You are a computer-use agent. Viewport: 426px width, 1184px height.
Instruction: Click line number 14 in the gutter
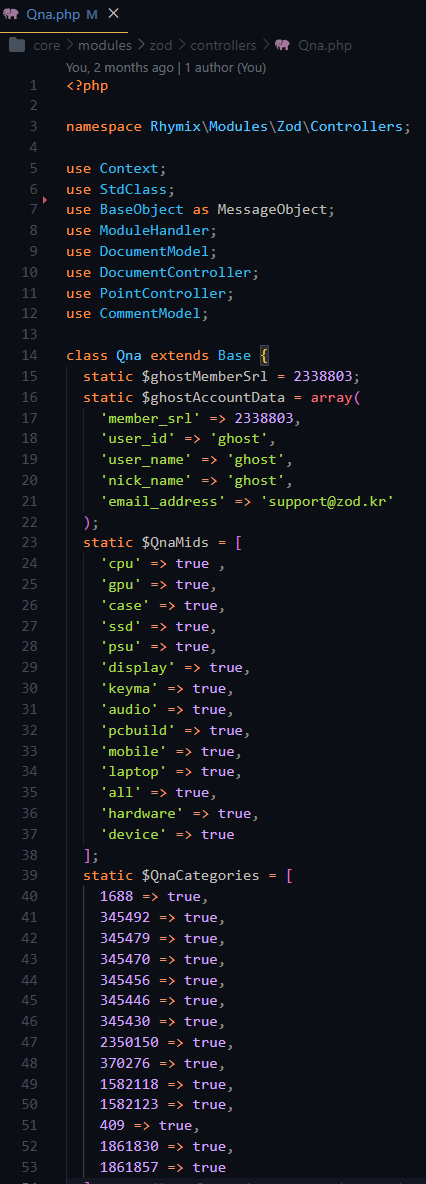coord(30,355)
